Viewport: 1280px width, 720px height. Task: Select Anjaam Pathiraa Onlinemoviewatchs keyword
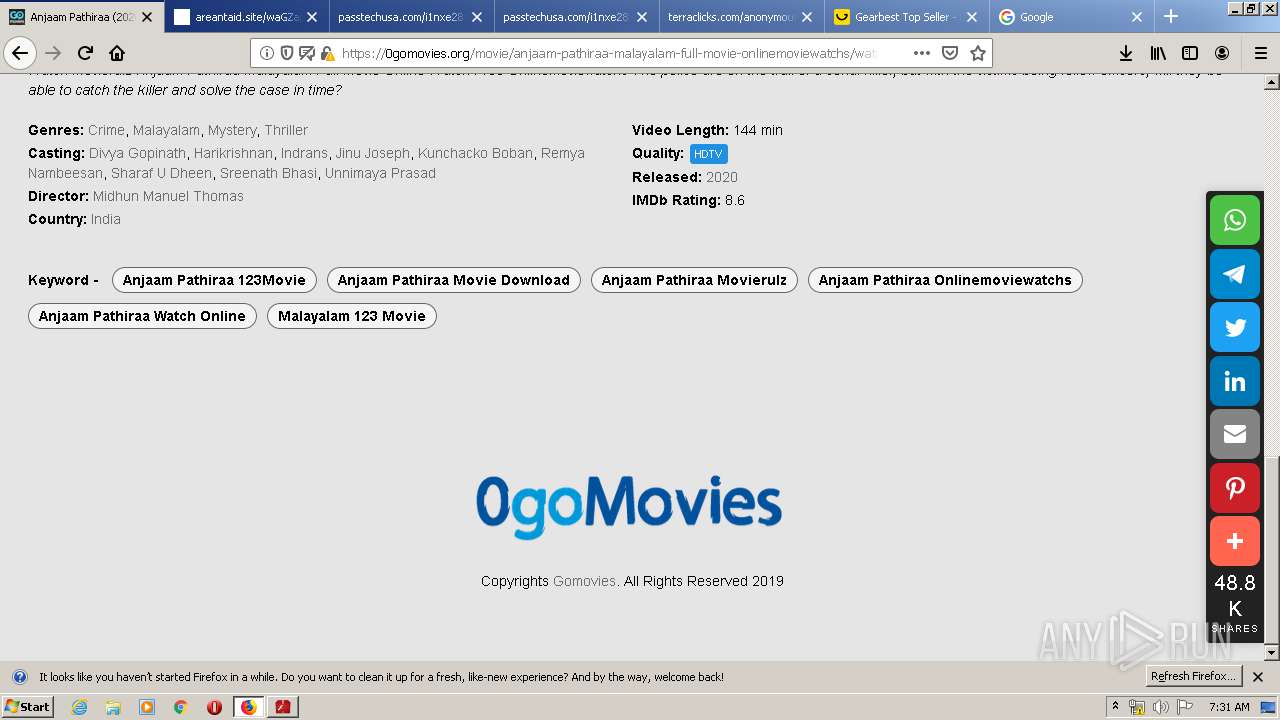click(x=945, y=280)
